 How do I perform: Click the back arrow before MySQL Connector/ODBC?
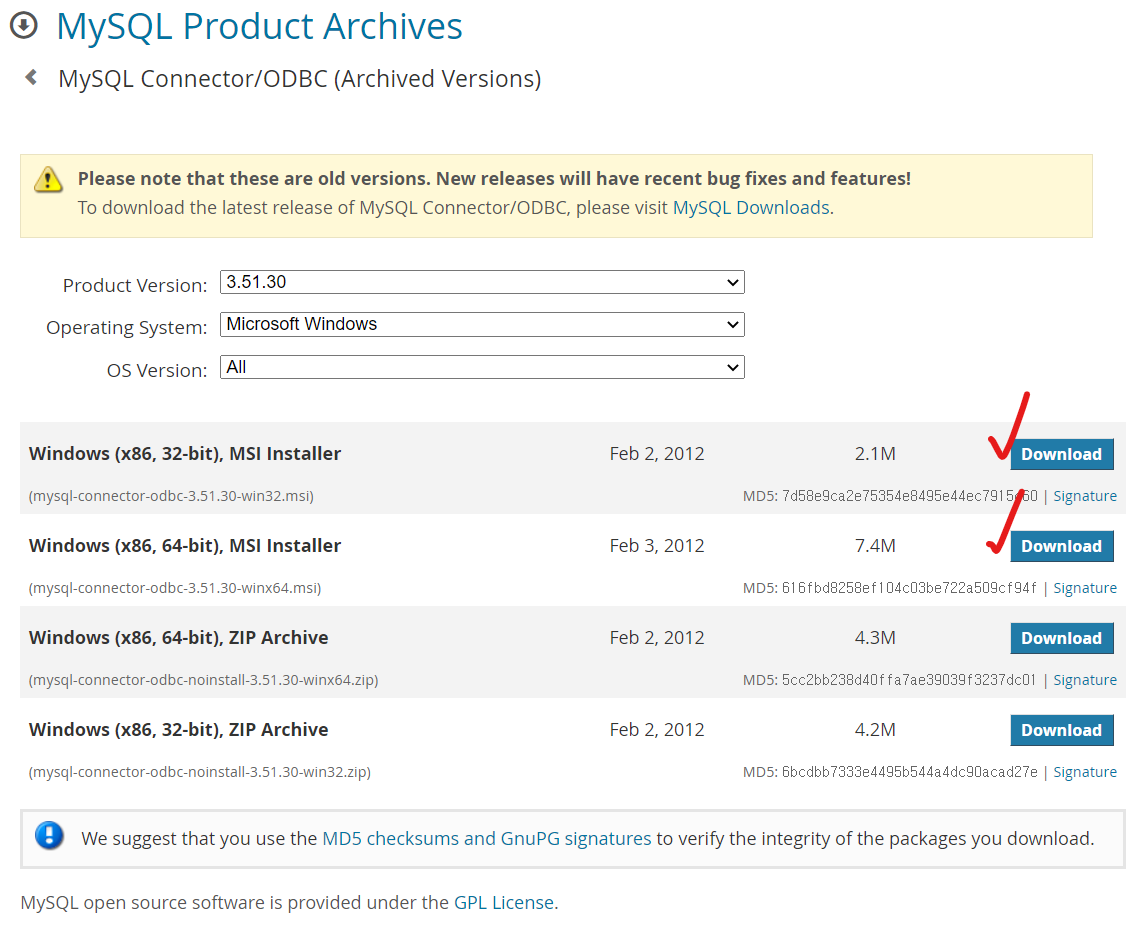31,77
